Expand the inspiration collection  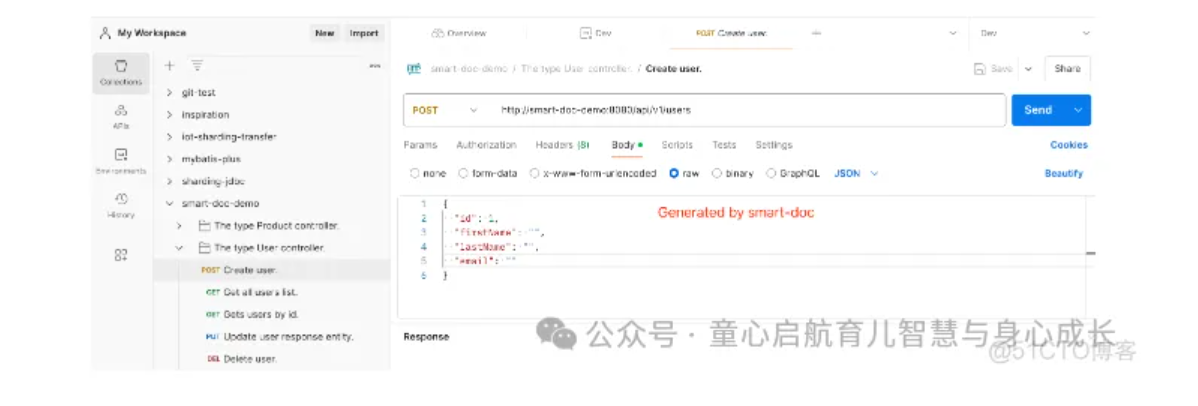pyautogui.click(x=170, y=115)
